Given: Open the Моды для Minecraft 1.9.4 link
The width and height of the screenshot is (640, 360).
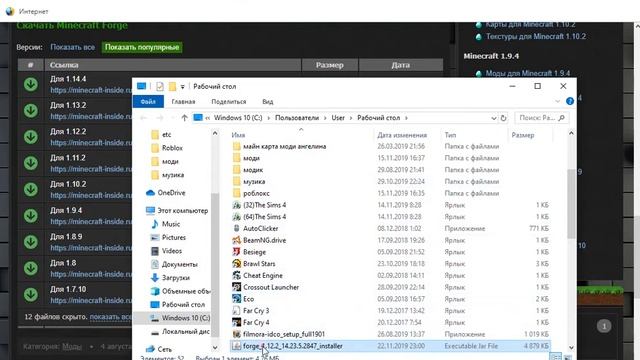Looking at the screenshot, I should pyautogui.click(x=527, y=73).
